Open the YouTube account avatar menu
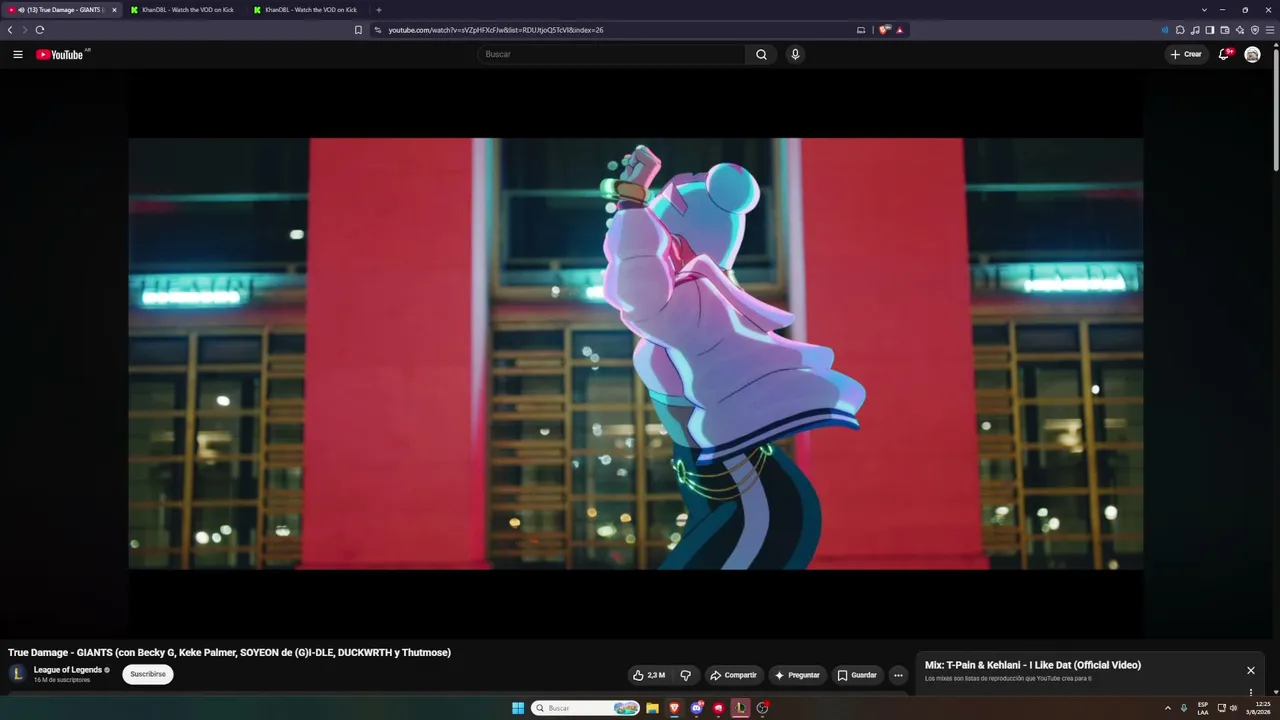 tap(1252, 54)
